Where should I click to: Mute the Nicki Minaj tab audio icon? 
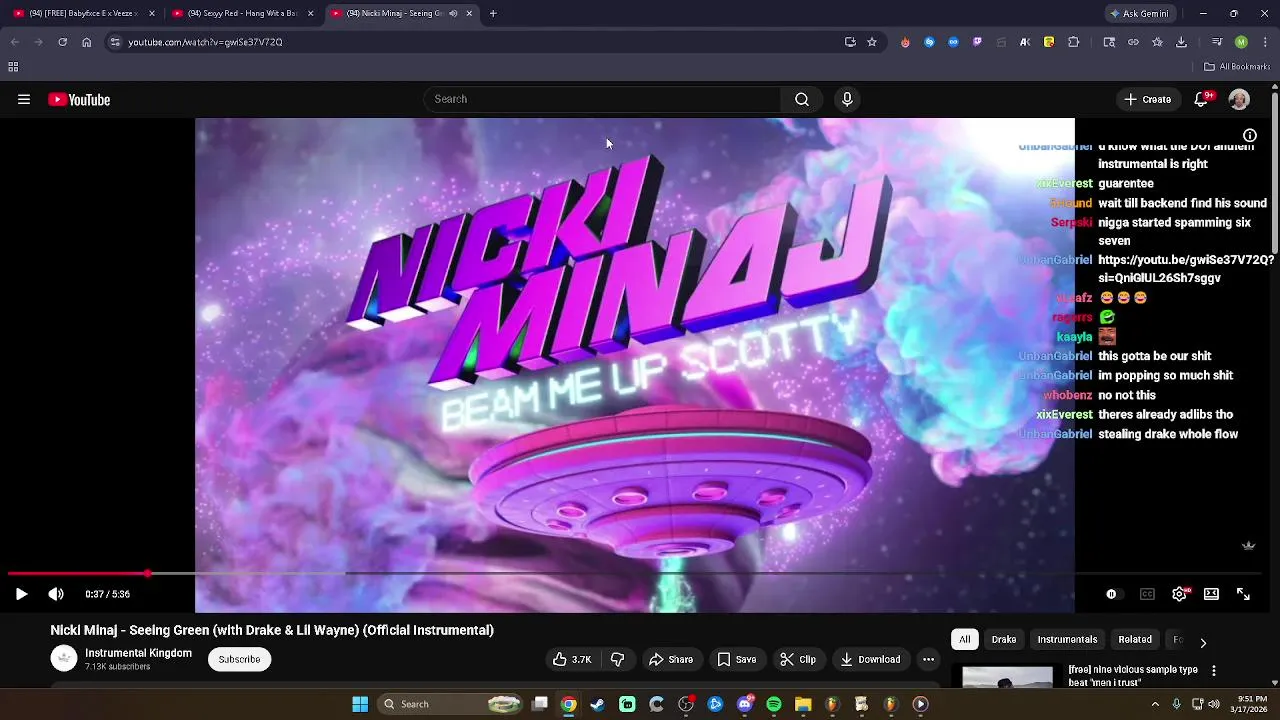453,13
